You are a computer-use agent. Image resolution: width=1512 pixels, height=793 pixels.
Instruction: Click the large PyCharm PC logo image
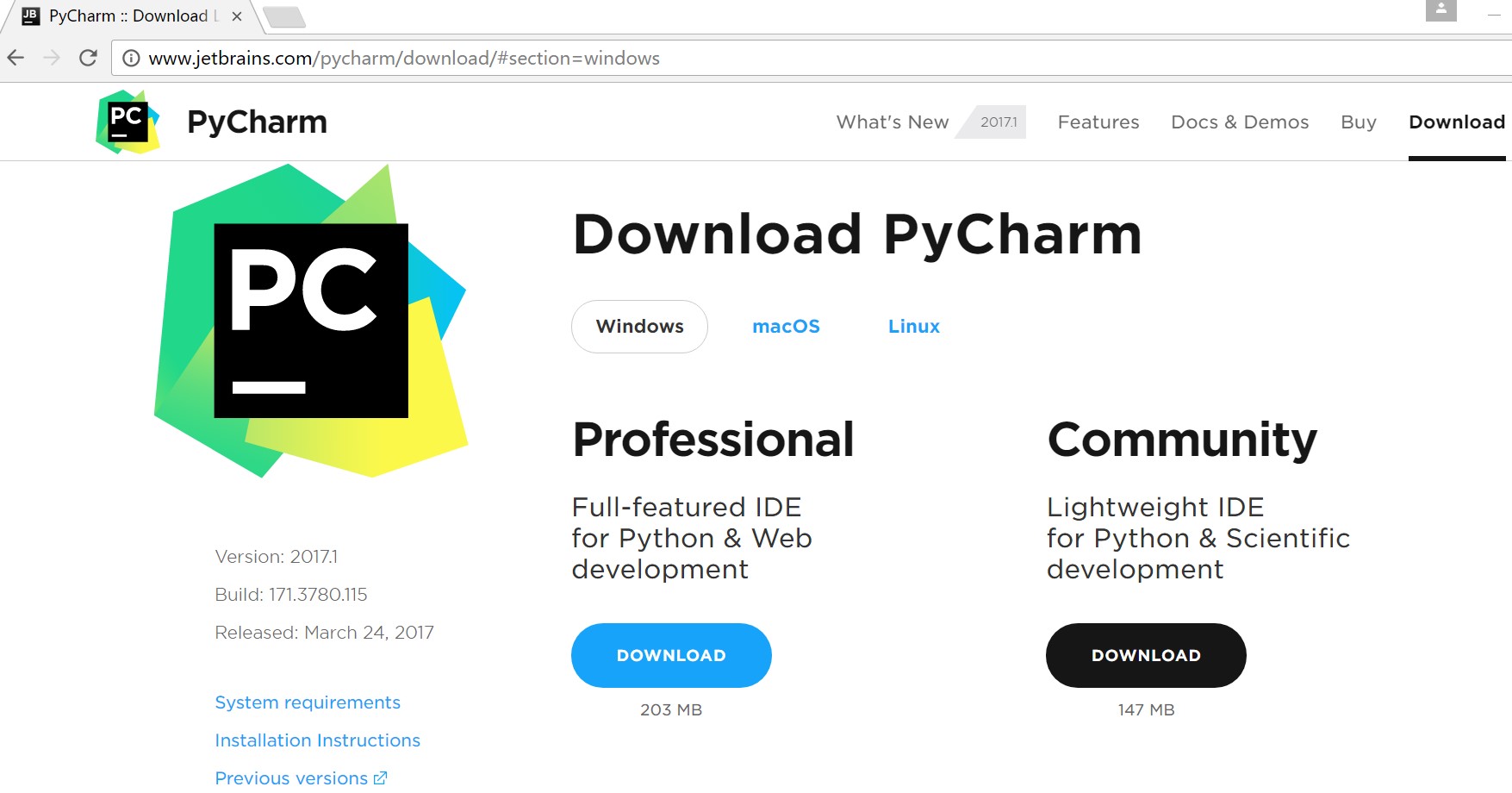311,321
